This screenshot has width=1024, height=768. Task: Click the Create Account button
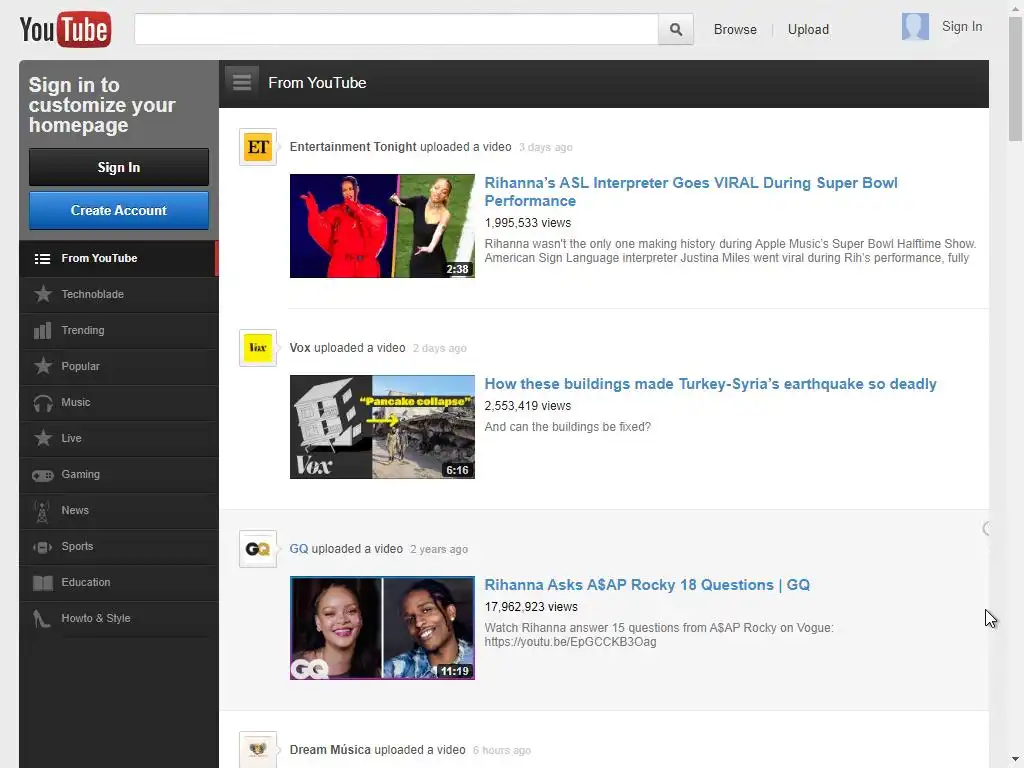coord(119,210)
